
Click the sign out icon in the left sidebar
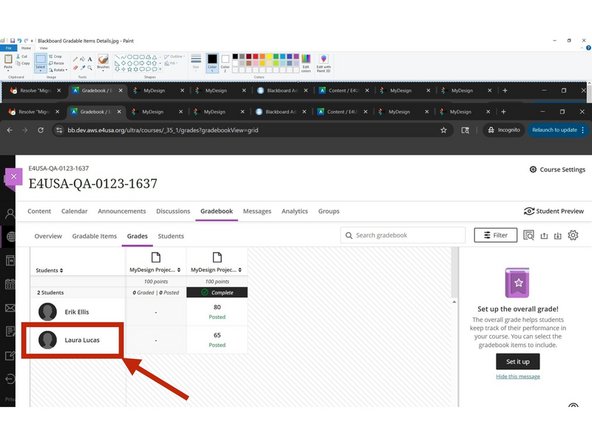click(x=10, y=379)
